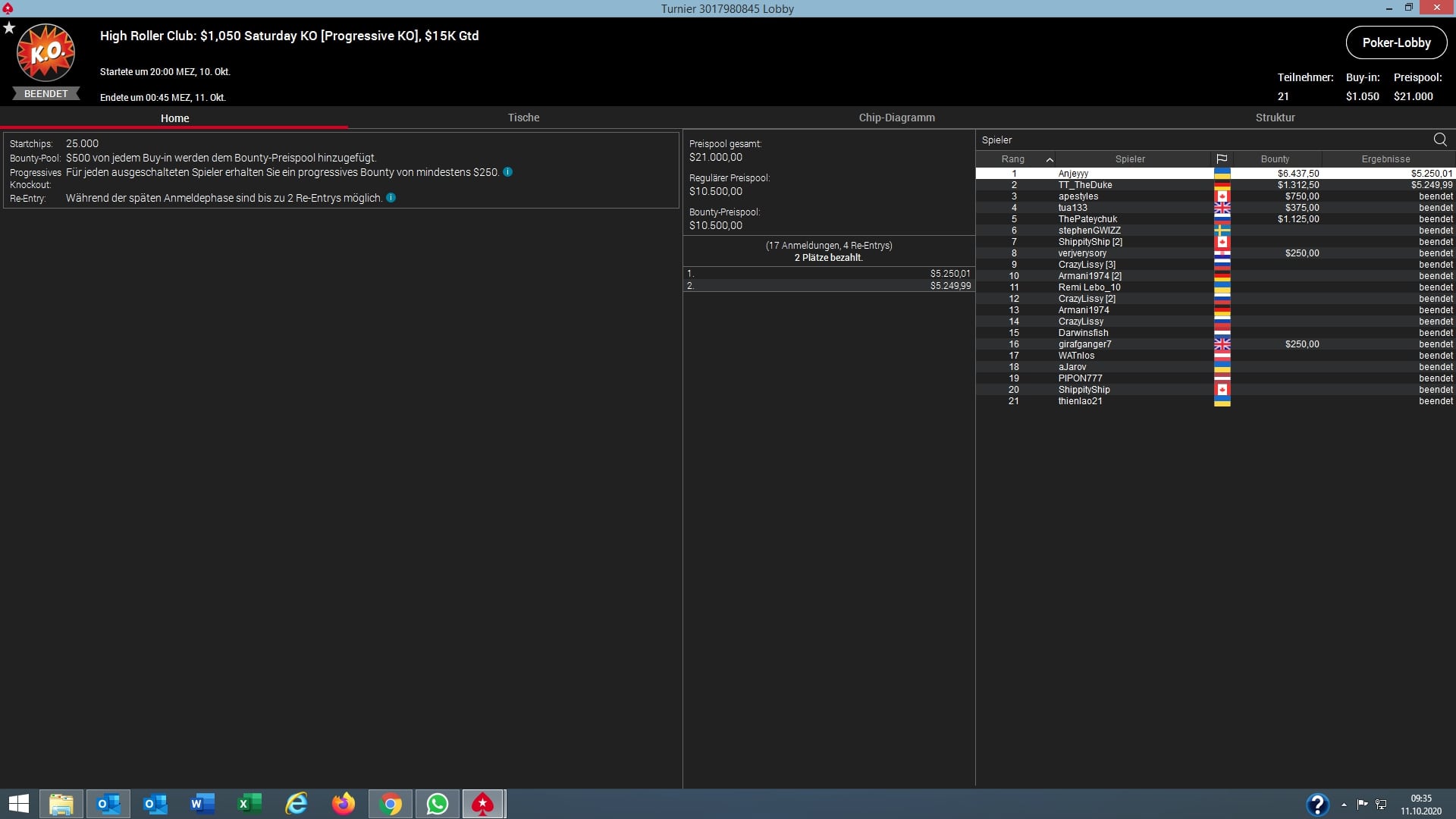Open the Poker-Lobby button

[1396, 42]
